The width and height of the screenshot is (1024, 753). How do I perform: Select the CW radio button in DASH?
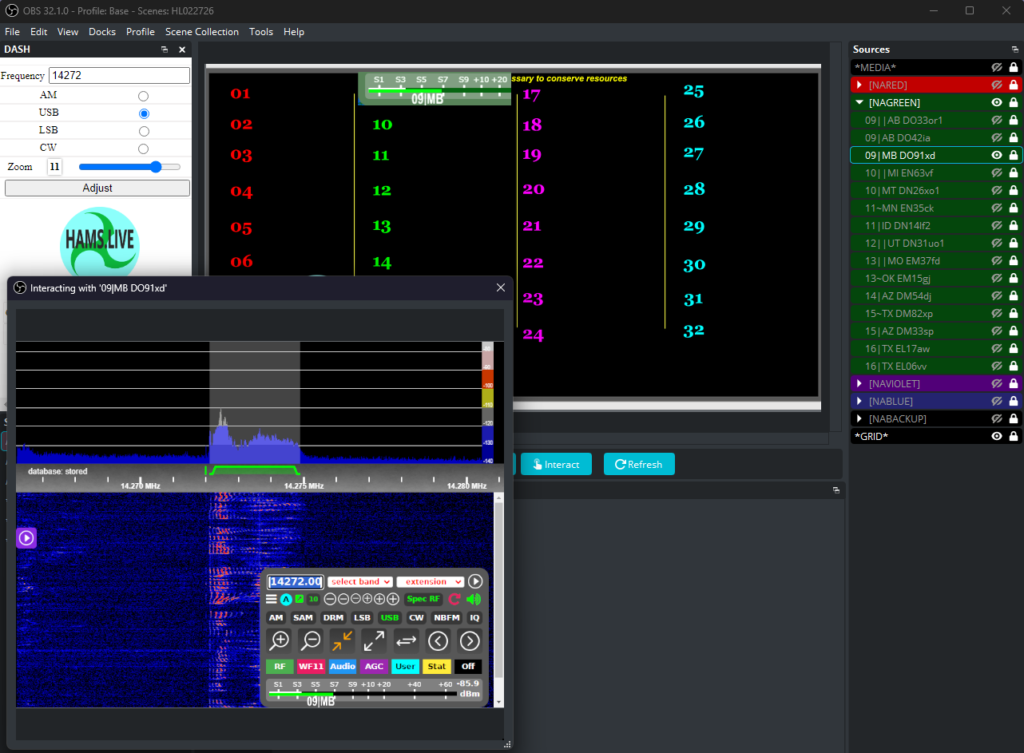tap(144, 149)
